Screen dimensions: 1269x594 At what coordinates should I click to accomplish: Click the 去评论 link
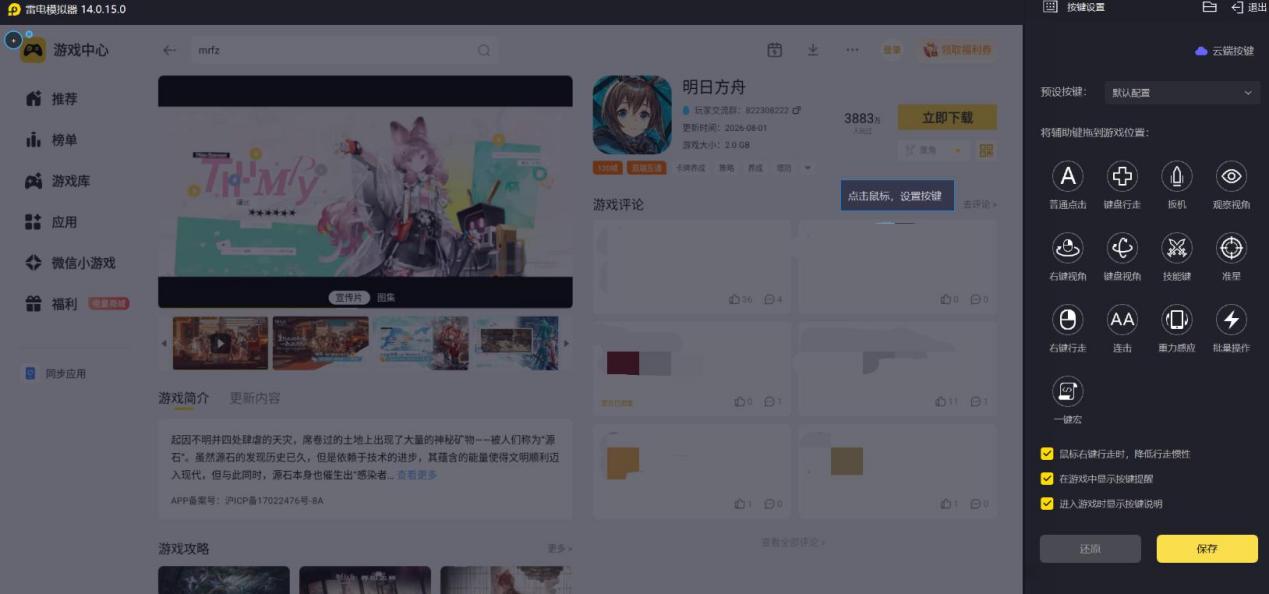(x=980, y=204)
